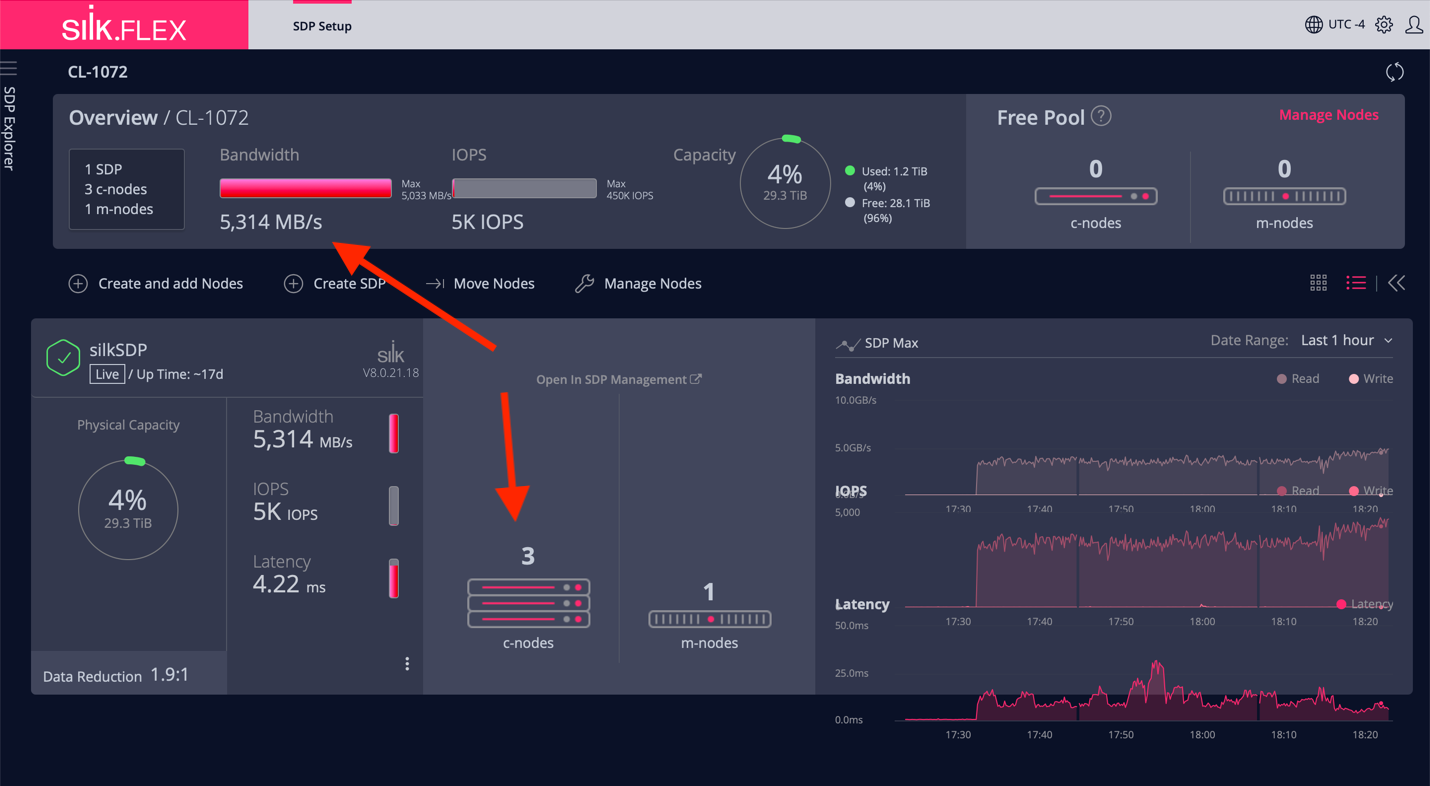Image resolution: width=1430 pixels, height=786 pixels.
Task: Click the Create SDP plus icon
Action: click(x=293, y=284)
